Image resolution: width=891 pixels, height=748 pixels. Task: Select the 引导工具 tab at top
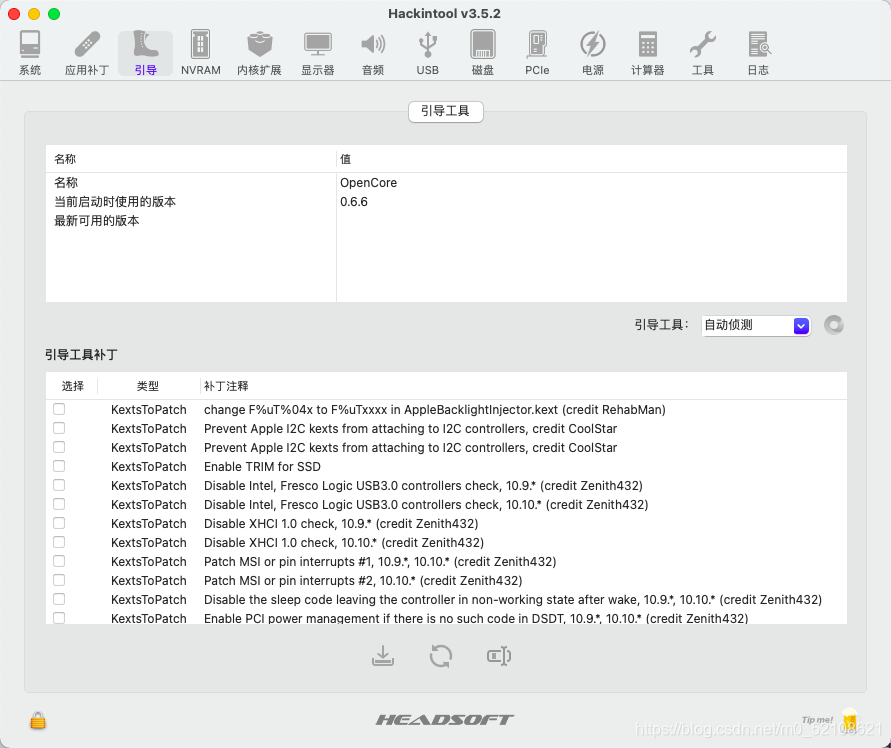pos(446,111)
